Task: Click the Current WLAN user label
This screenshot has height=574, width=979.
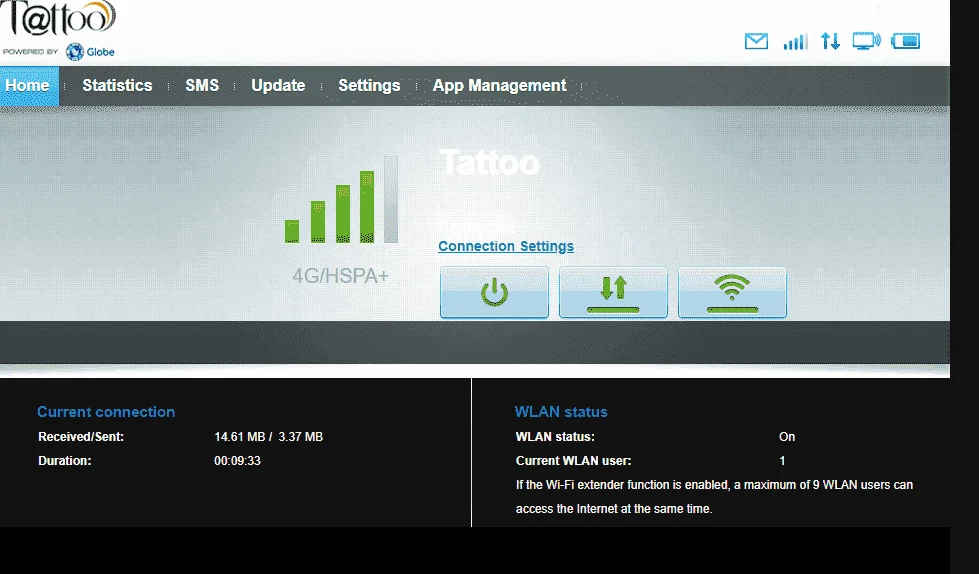Action: pos(573,461)
